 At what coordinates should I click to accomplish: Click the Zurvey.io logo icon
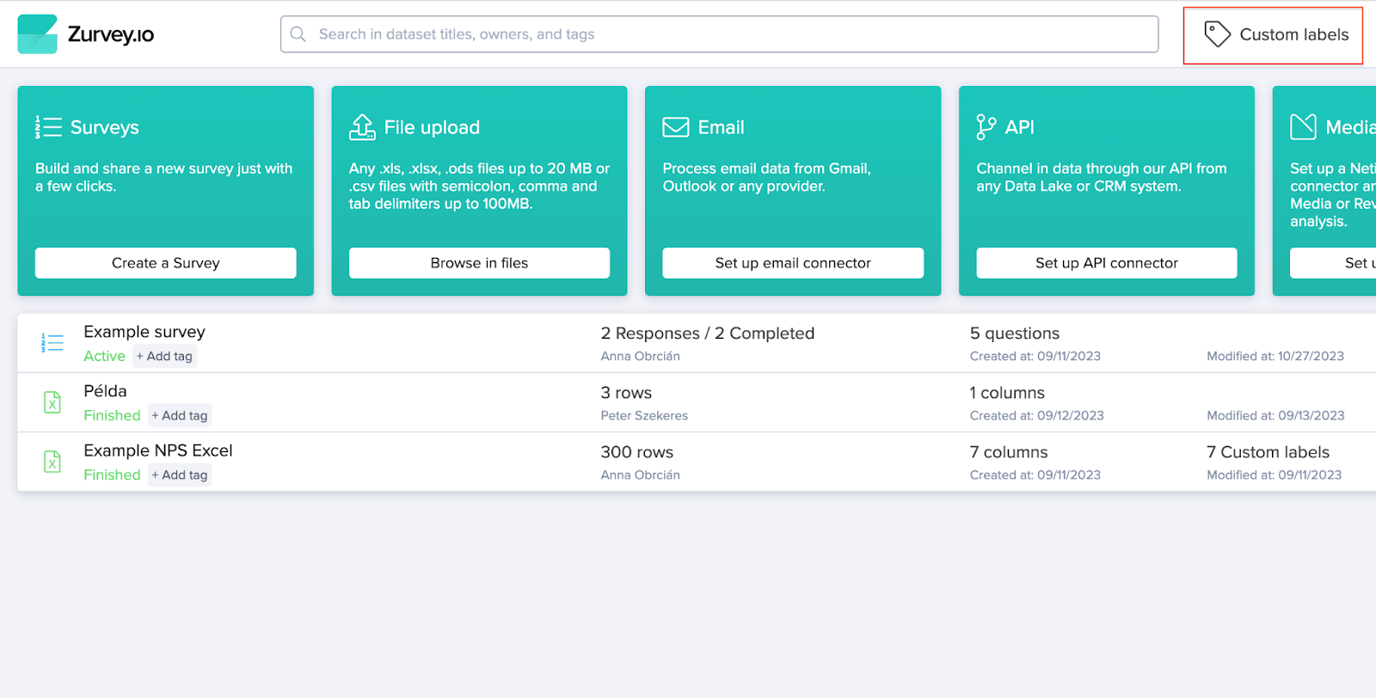click(38, 34)
